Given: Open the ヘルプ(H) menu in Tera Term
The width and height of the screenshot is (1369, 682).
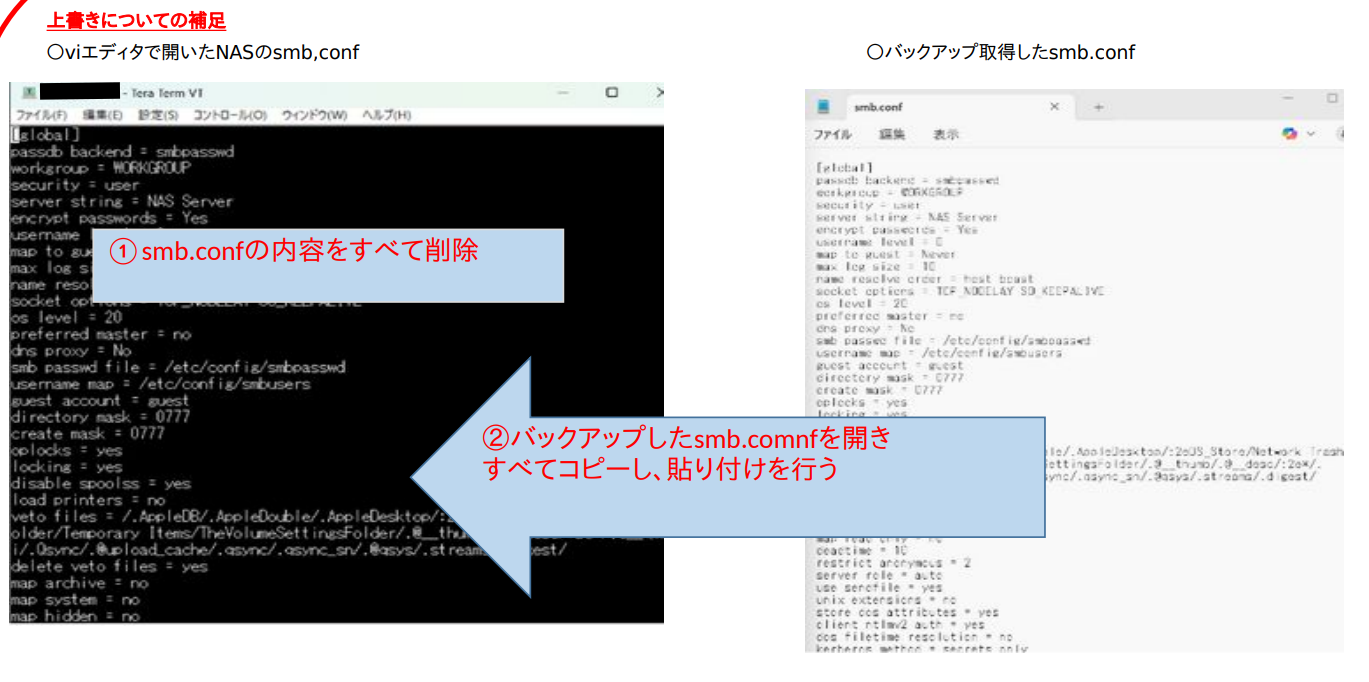Looking at the screenshot, I should (x=386, y=115).
